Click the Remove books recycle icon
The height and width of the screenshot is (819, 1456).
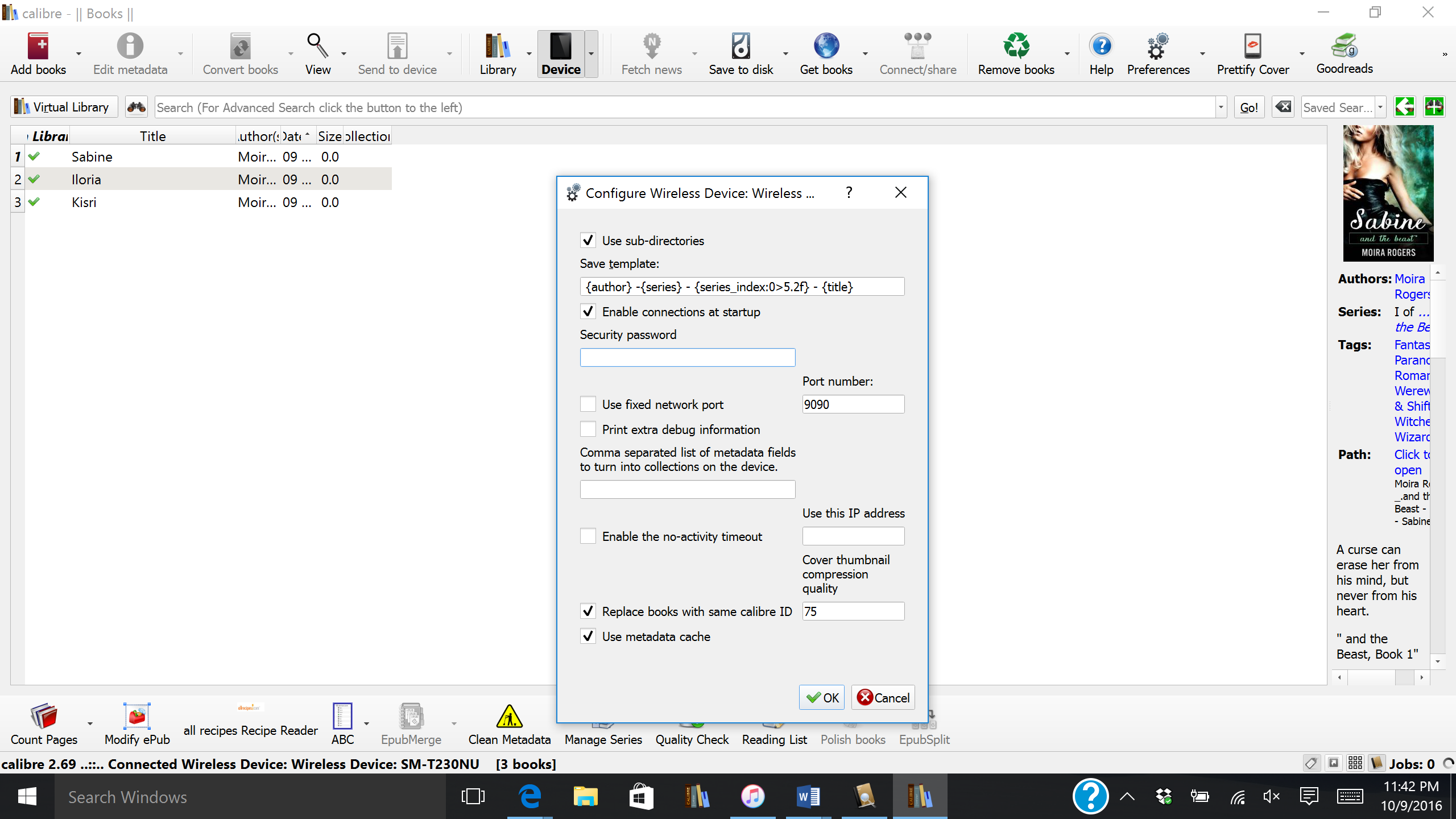(1016, 47)
